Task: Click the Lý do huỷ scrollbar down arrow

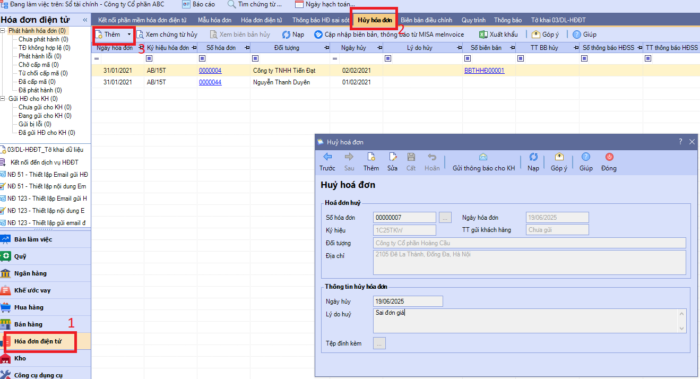Action: point(681,329)
